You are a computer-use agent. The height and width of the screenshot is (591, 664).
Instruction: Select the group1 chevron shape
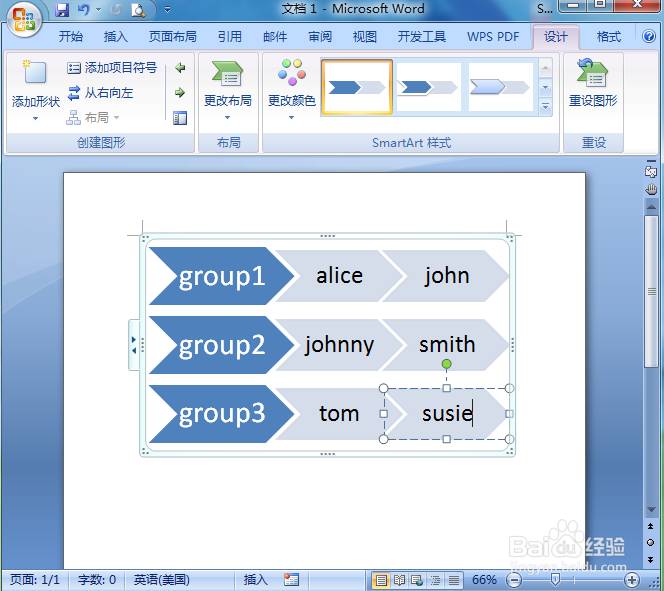221,276
